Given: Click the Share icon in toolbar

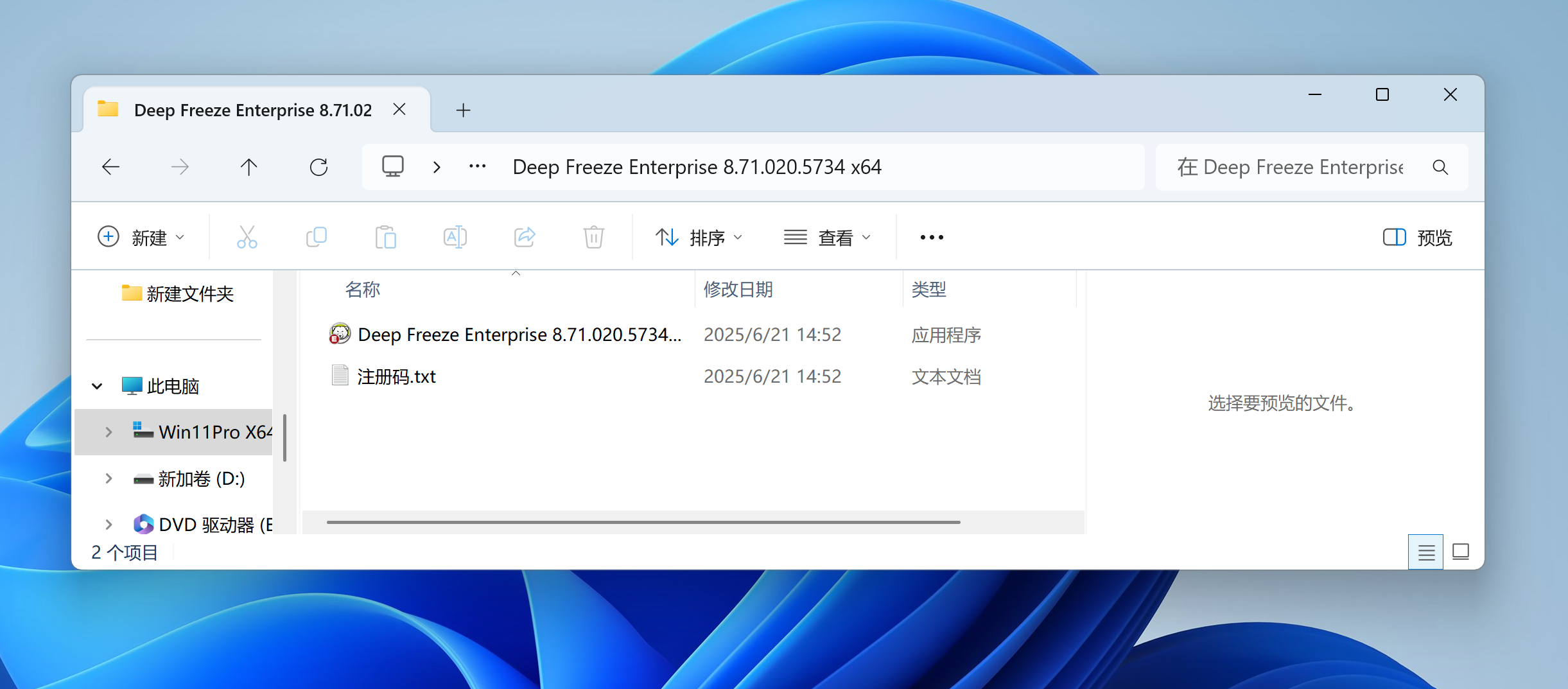Looking at the screenshot, I should point(525,237).
